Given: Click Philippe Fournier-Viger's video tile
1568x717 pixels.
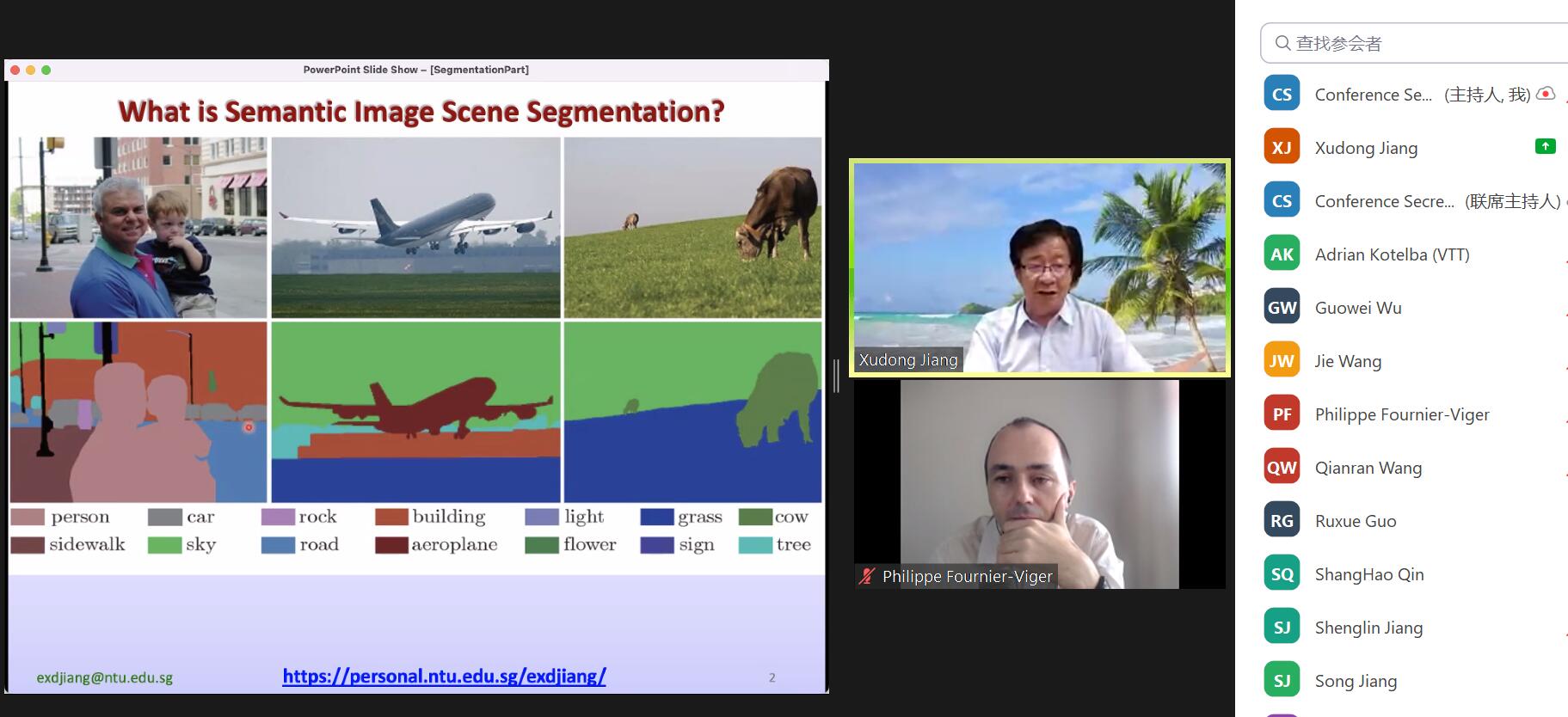Looking at the screenshot, I should pos(1039,484).
